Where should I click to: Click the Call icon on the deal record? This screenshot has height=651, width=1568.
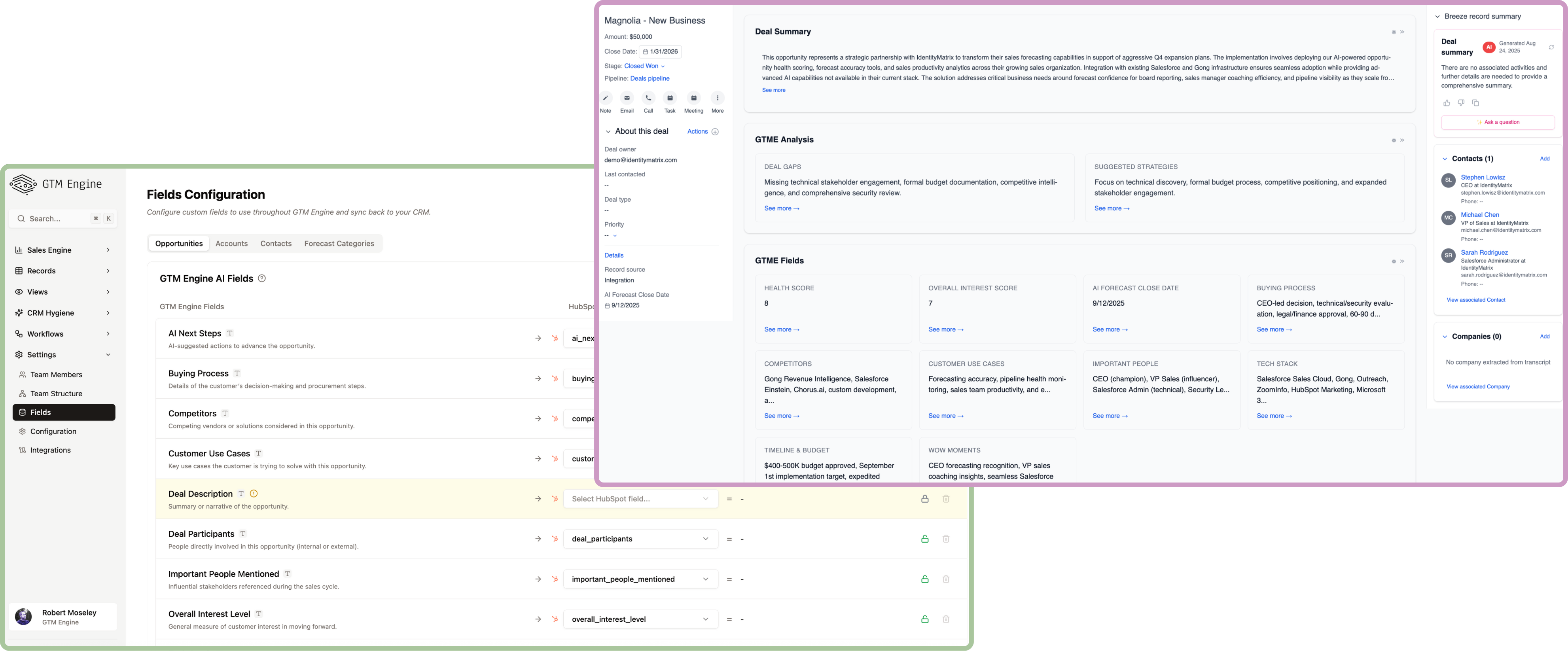pyautogui.click(x=648, y=98)
